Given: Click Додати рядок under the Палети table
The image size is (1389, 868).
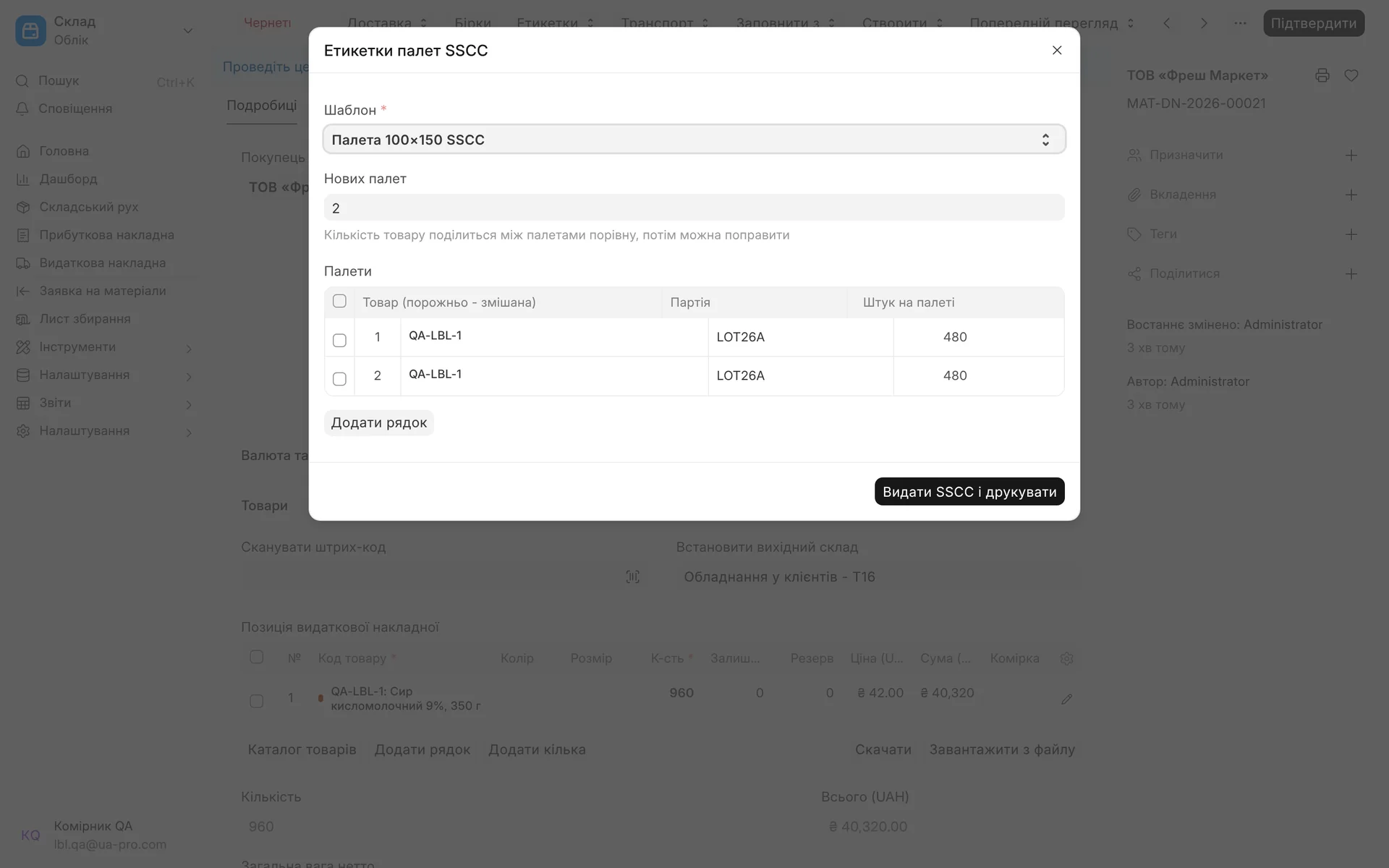Looking at the screenshot, I should click(378, 422).
